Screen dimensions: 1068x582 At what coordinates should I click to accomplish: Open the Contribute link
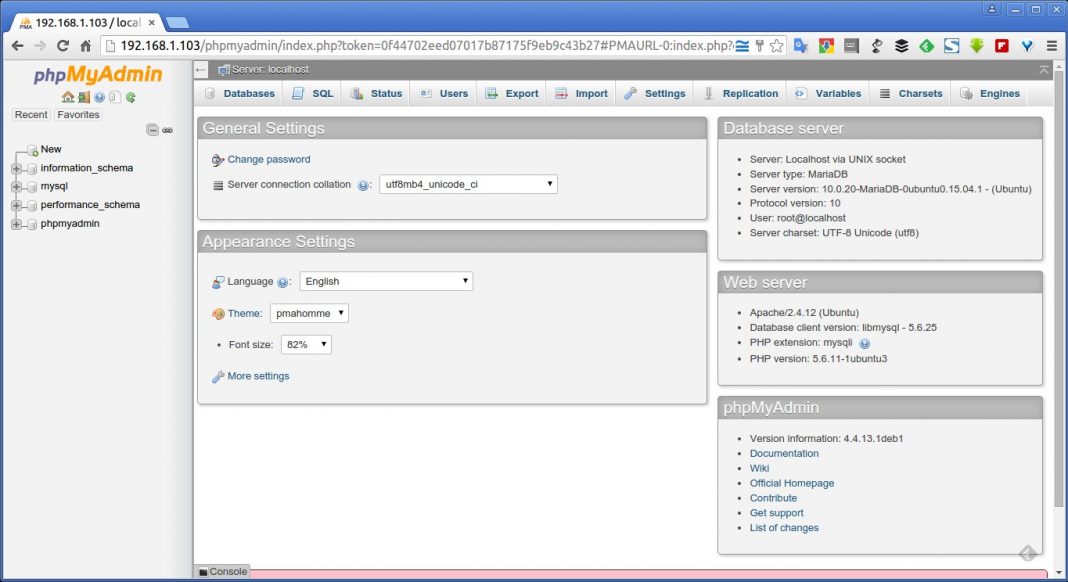[773, 498]
